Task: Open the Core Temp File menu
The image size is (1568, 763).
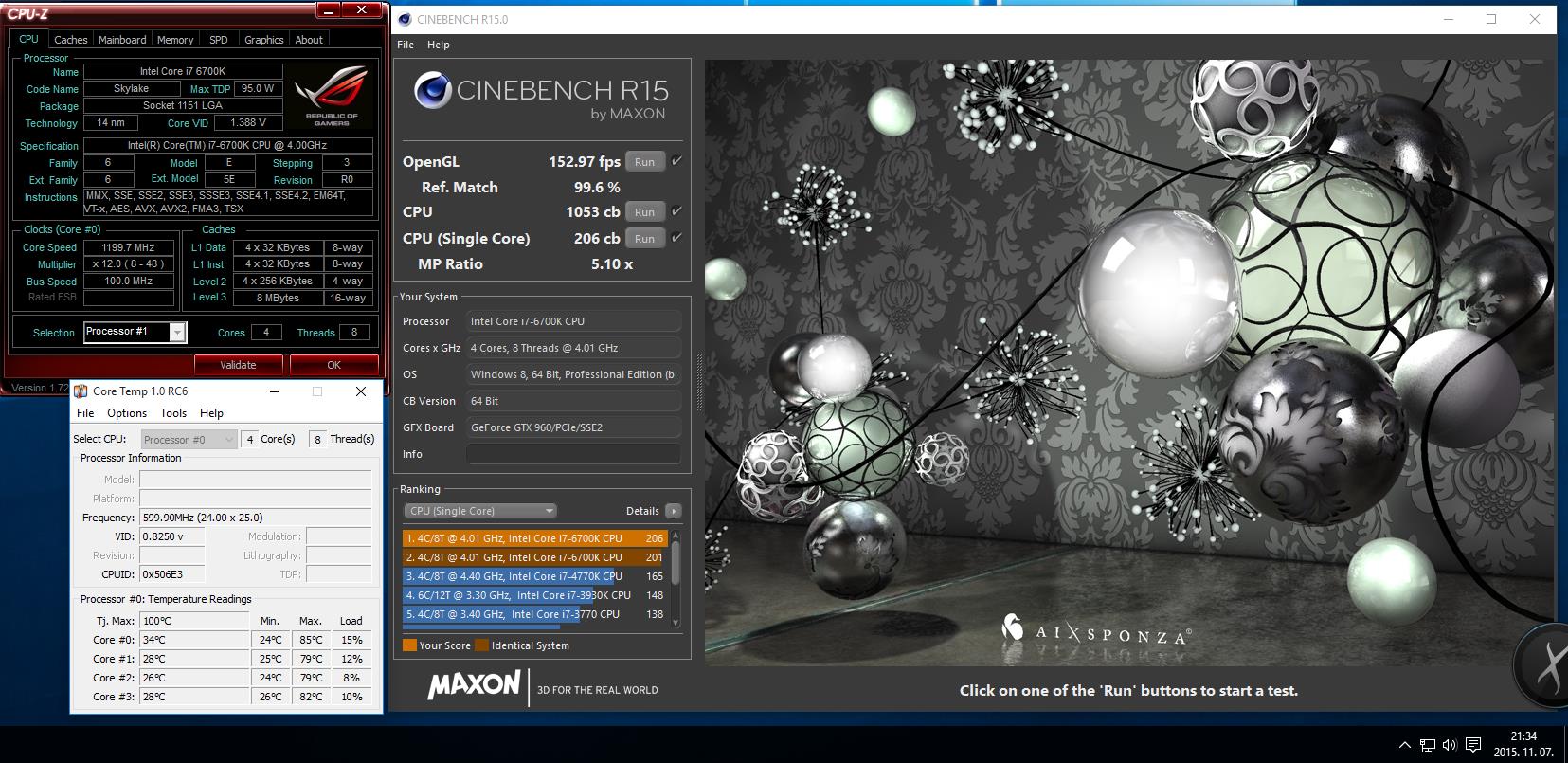Action: (85, 413)
